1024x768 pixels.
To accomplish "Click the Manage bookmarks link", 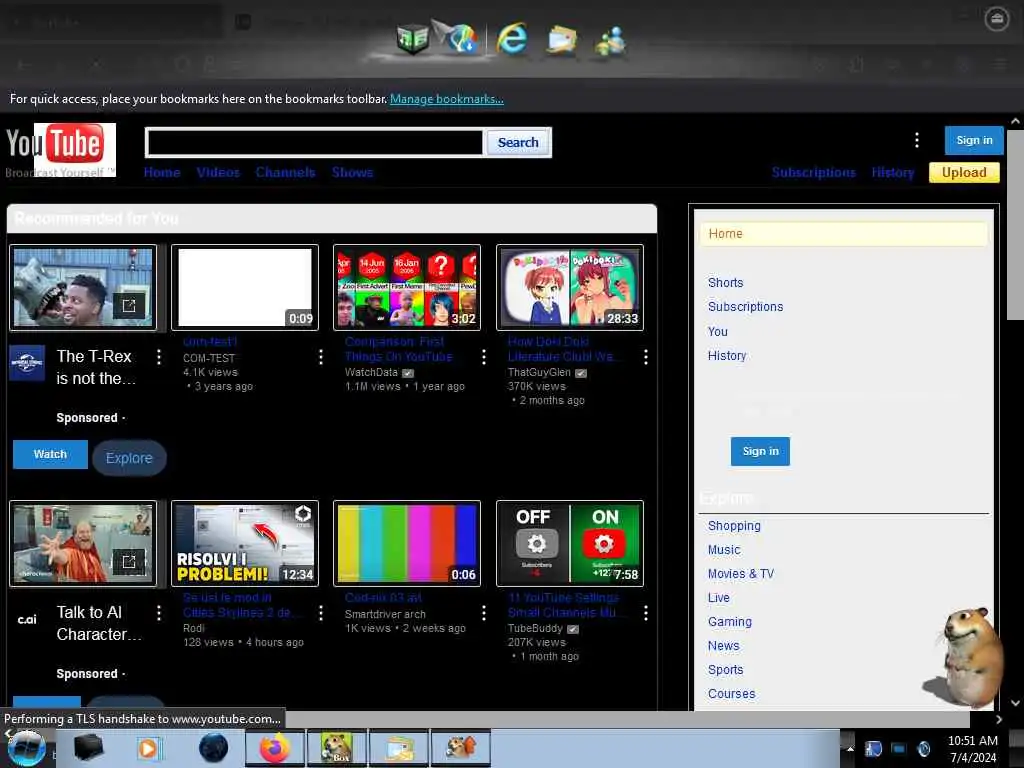I will tap(447, 99).
